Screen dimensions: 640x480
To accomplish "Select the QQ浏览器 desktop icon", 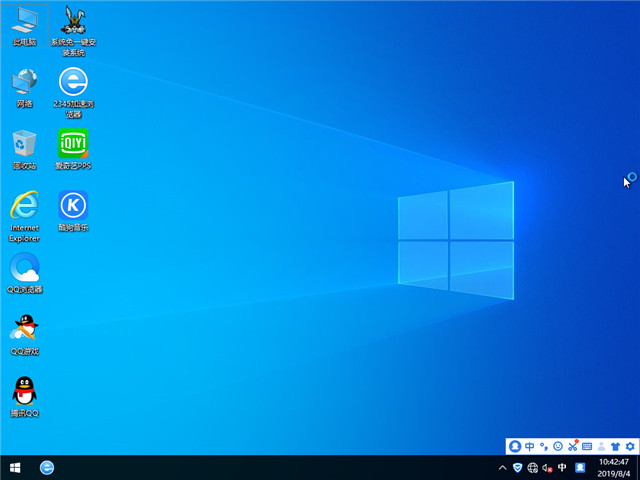I will pos(24,273).
